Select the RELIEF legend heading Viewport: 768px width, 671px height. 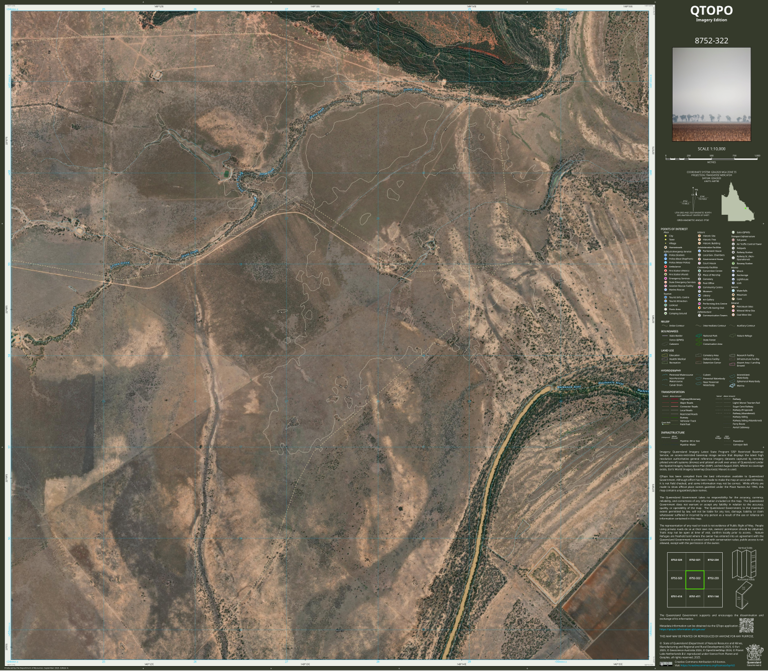(665, 322)
